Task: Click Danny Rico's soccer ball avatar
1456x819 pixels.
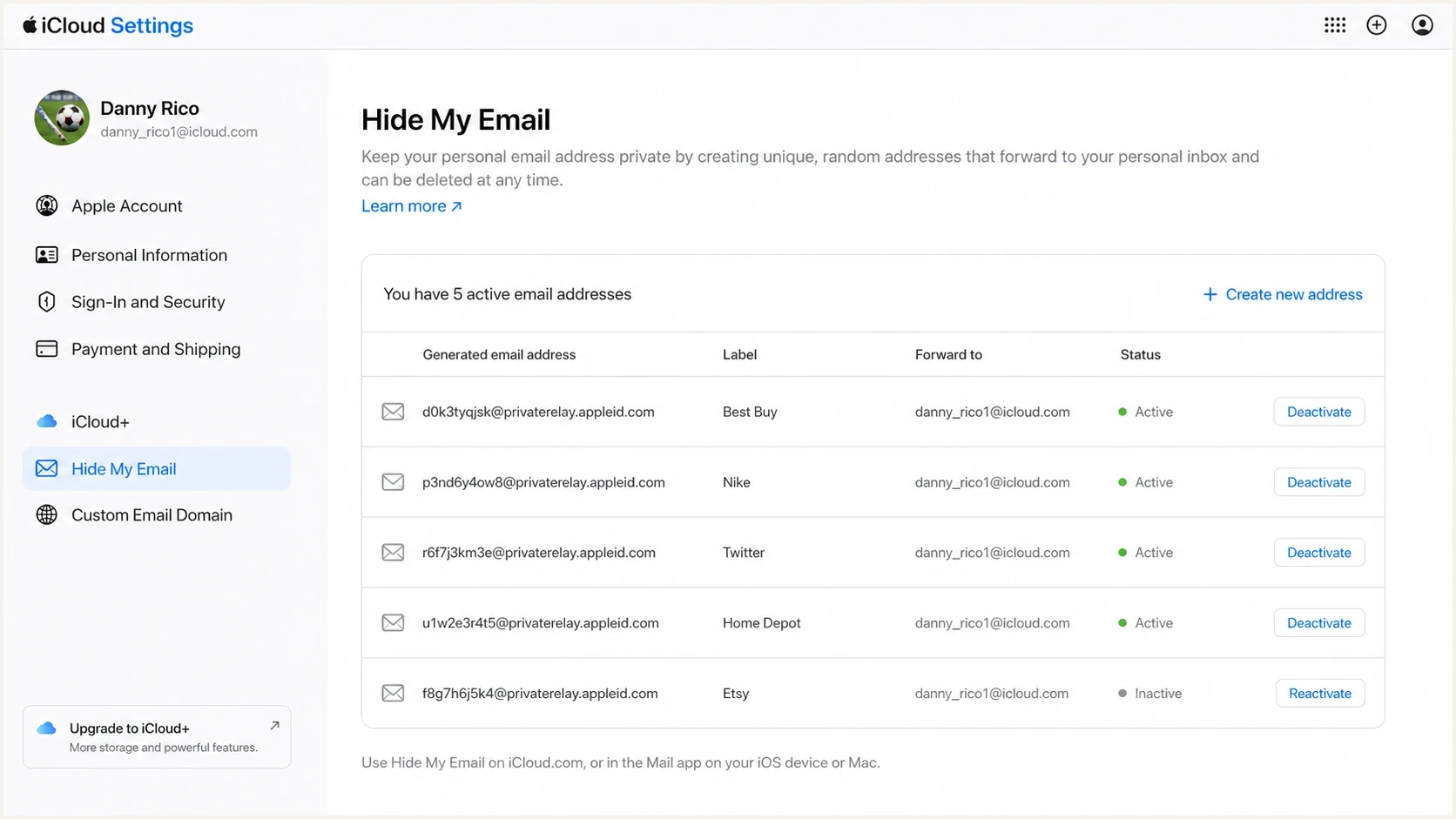Action: (62, 117)
